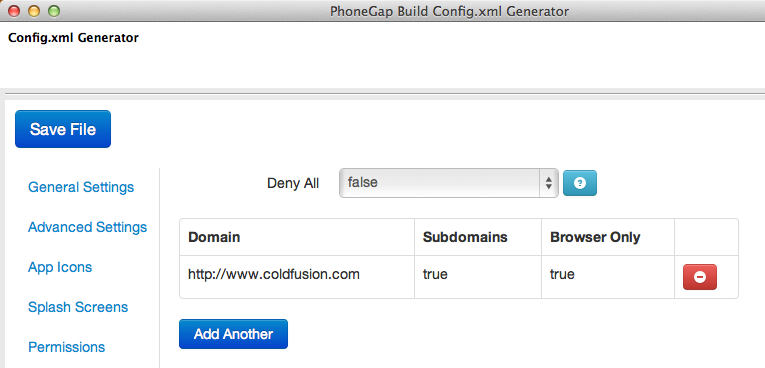Image resolution: width=765 pixels, height=368 pixels.
Task: Close the window with the red button
Action: (14, 11)
